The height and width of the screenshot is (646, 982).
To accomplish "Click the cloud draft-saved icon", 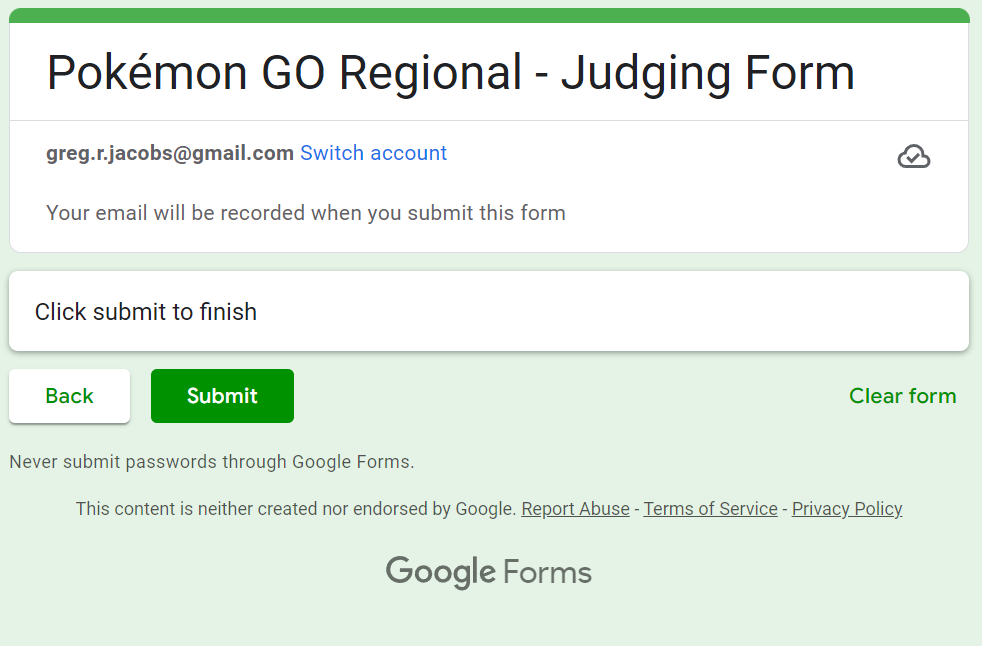I will (913, 157).
